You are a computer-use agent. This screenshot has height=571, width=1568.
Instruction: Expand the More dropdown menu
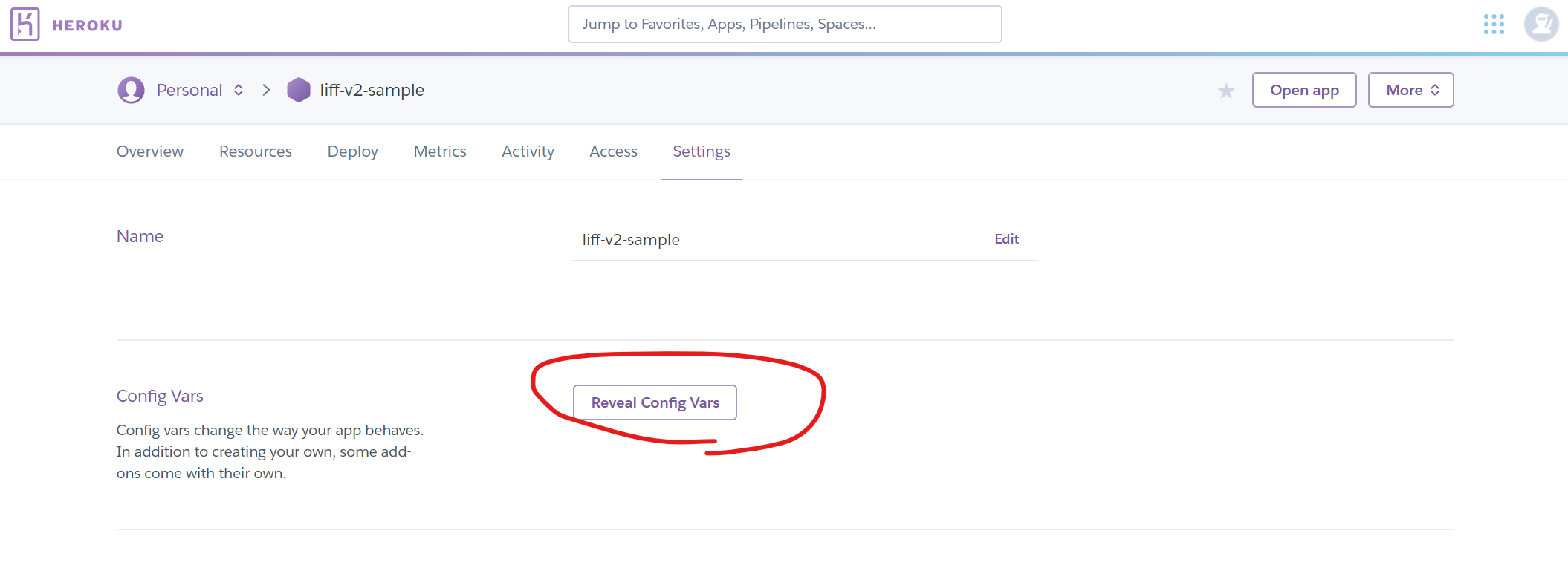[x=1410, y=90]
